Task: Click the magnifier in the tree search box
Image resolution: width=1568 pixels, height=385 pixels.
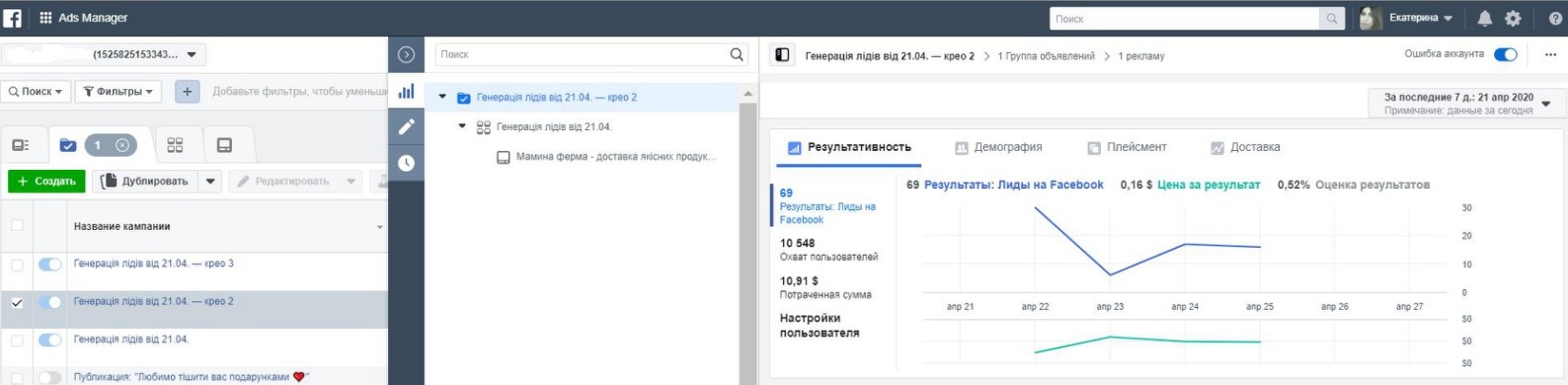Action: 737,54
